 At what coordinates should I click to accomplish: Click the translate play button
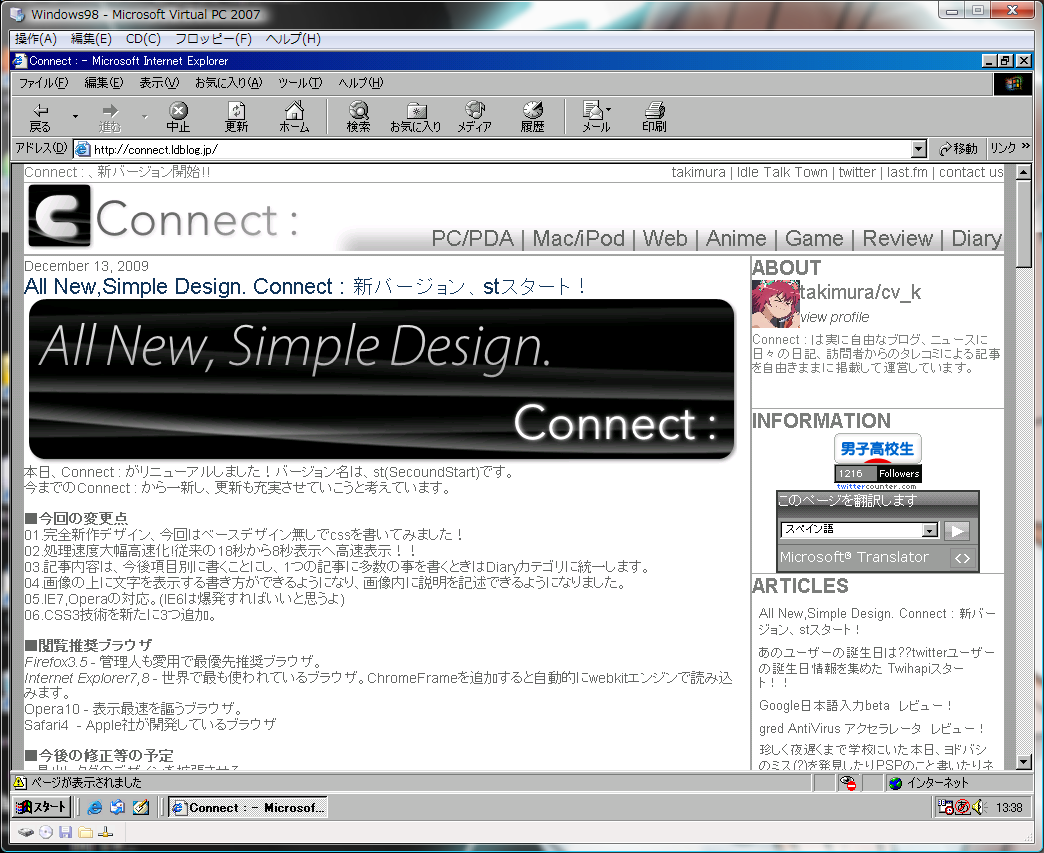click(x=957, y=531)
